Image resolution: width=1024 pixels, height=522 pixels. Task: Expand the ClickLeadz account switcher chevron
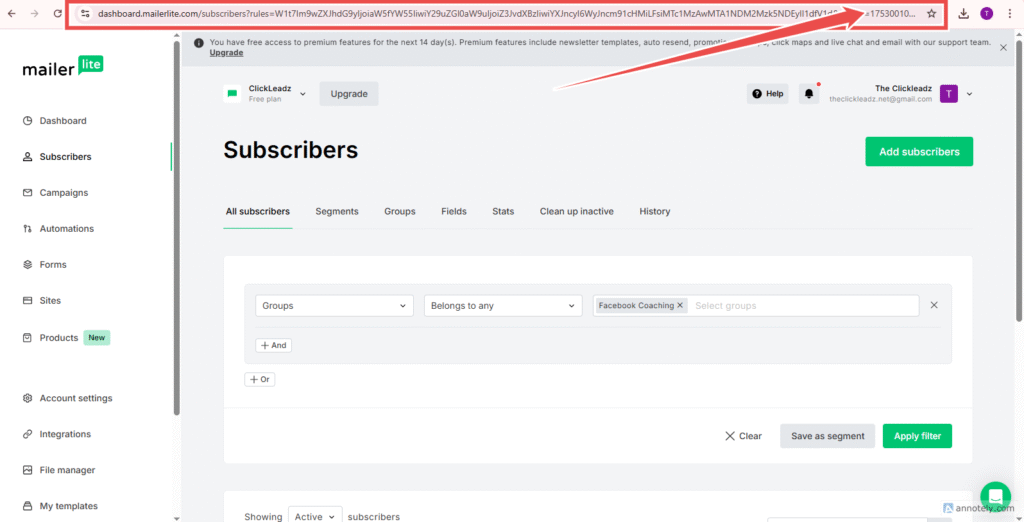coord(302,93)
